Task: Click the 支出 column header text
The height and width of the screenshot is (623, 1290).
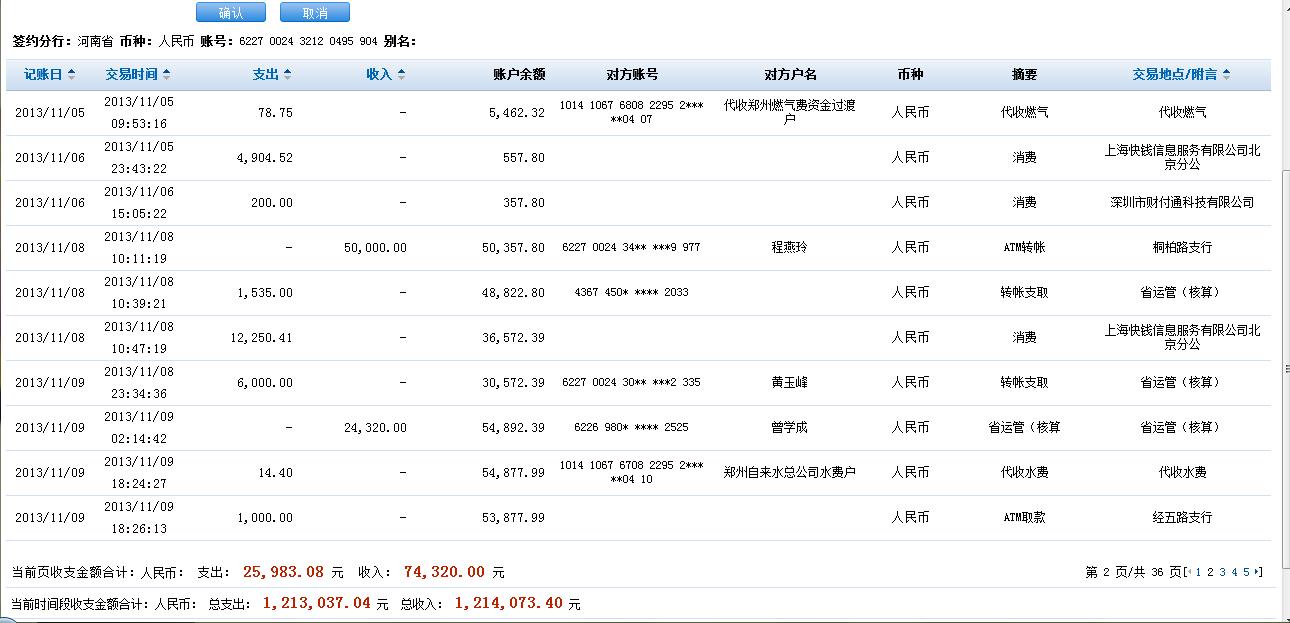Action: [x=266, y=75]
